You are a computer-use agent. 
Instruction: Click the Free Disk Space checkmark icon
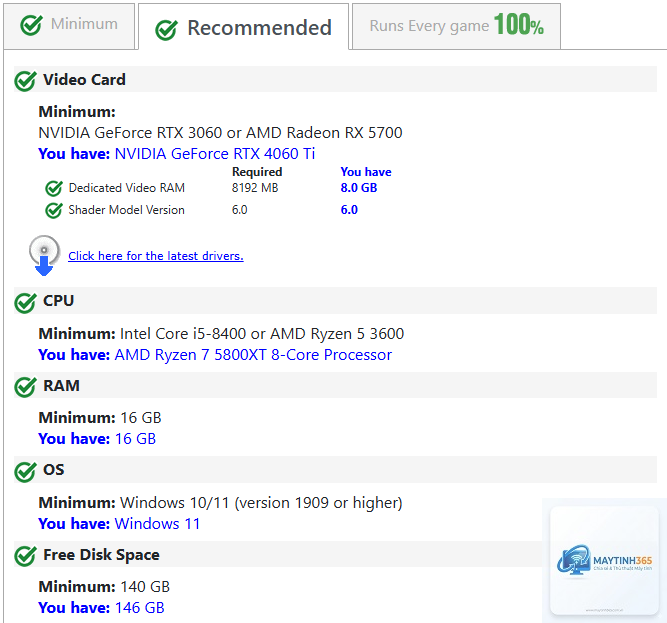click(25, 556)
